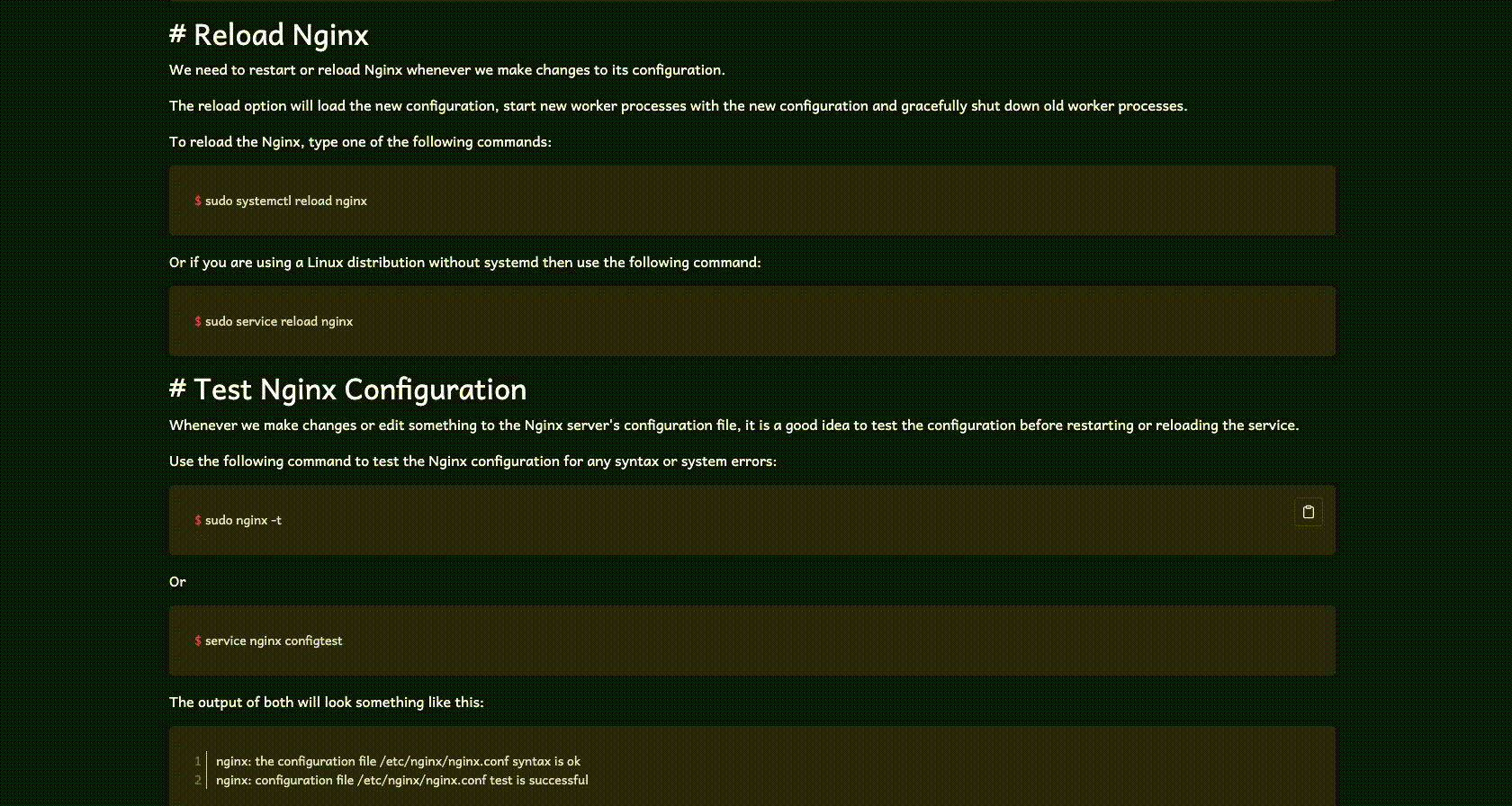
Task: Click the 'syntax is ok' output line
Action: click(398, 761)
